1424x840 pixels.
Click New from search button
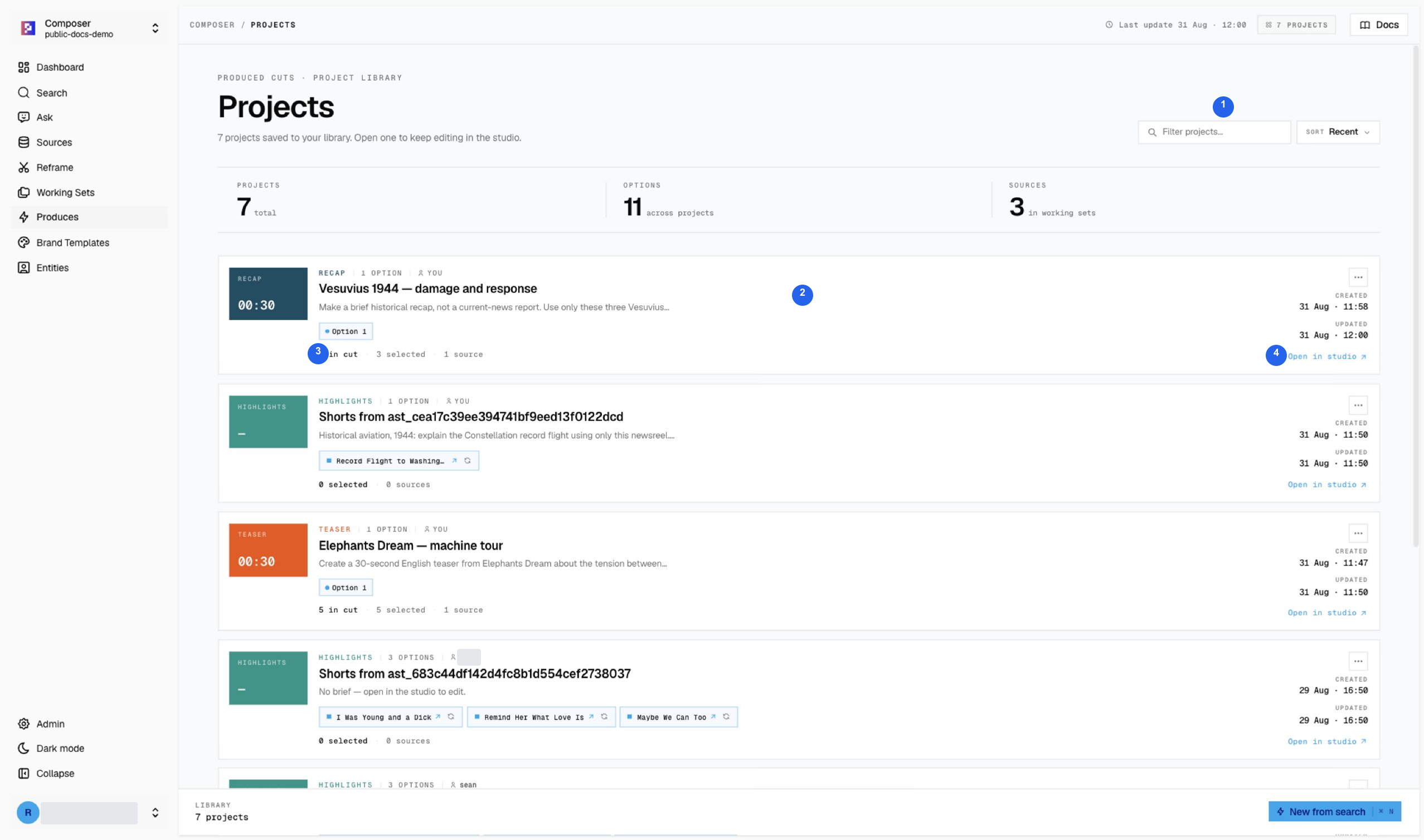[1334, 811]
